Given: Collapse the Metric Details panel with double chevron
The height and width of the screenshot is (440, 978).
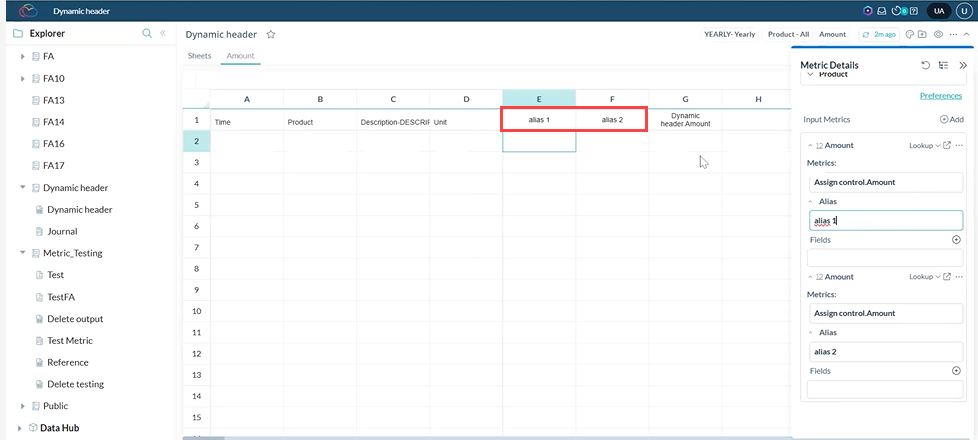Looking at the screenshot, I should point(963,65).
